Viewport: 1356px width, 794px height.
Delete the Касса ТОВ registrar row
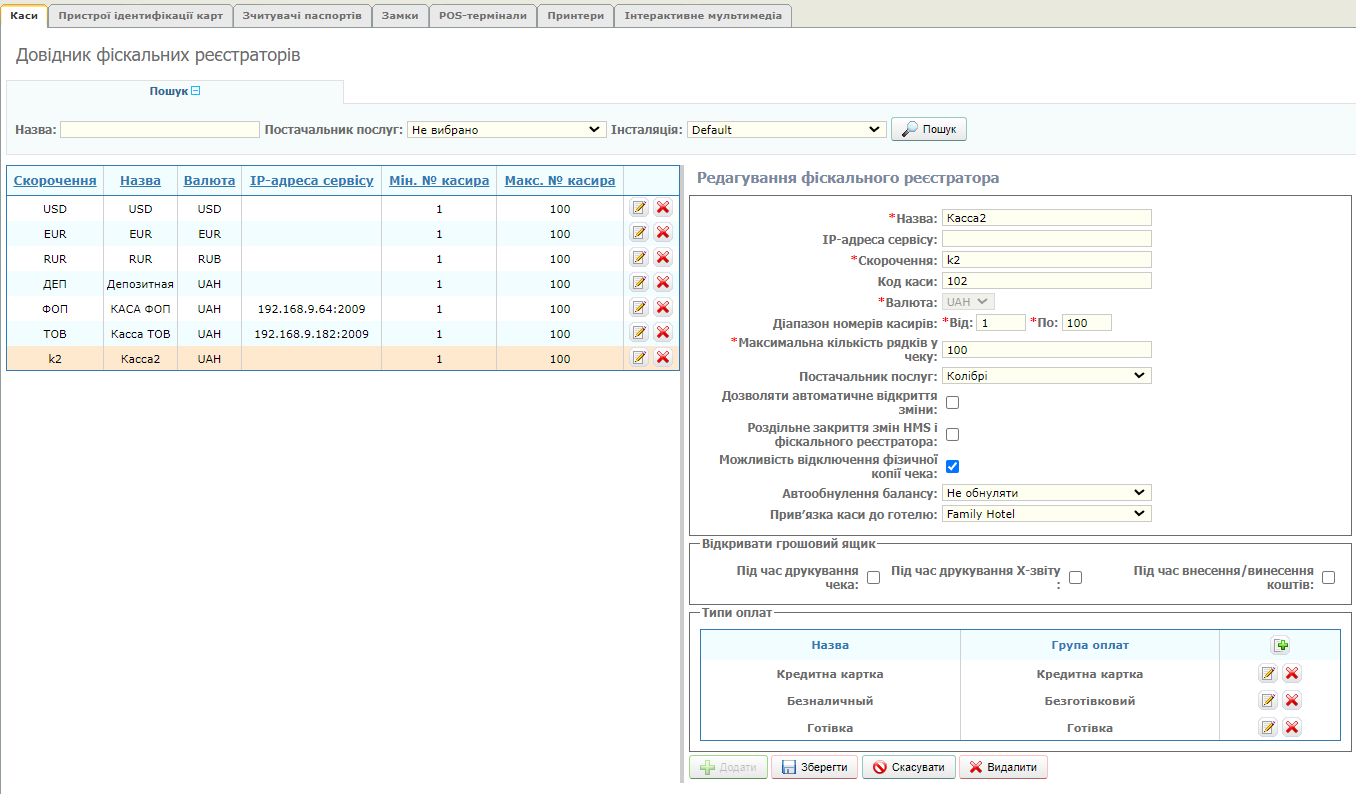tap(662, 333)
